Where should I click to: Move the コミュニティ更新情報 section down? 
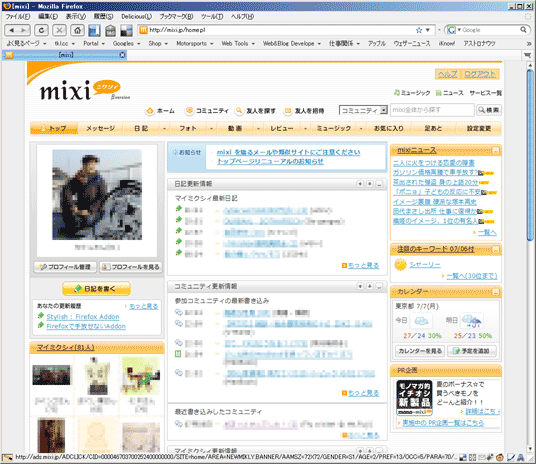pos(370,286)
